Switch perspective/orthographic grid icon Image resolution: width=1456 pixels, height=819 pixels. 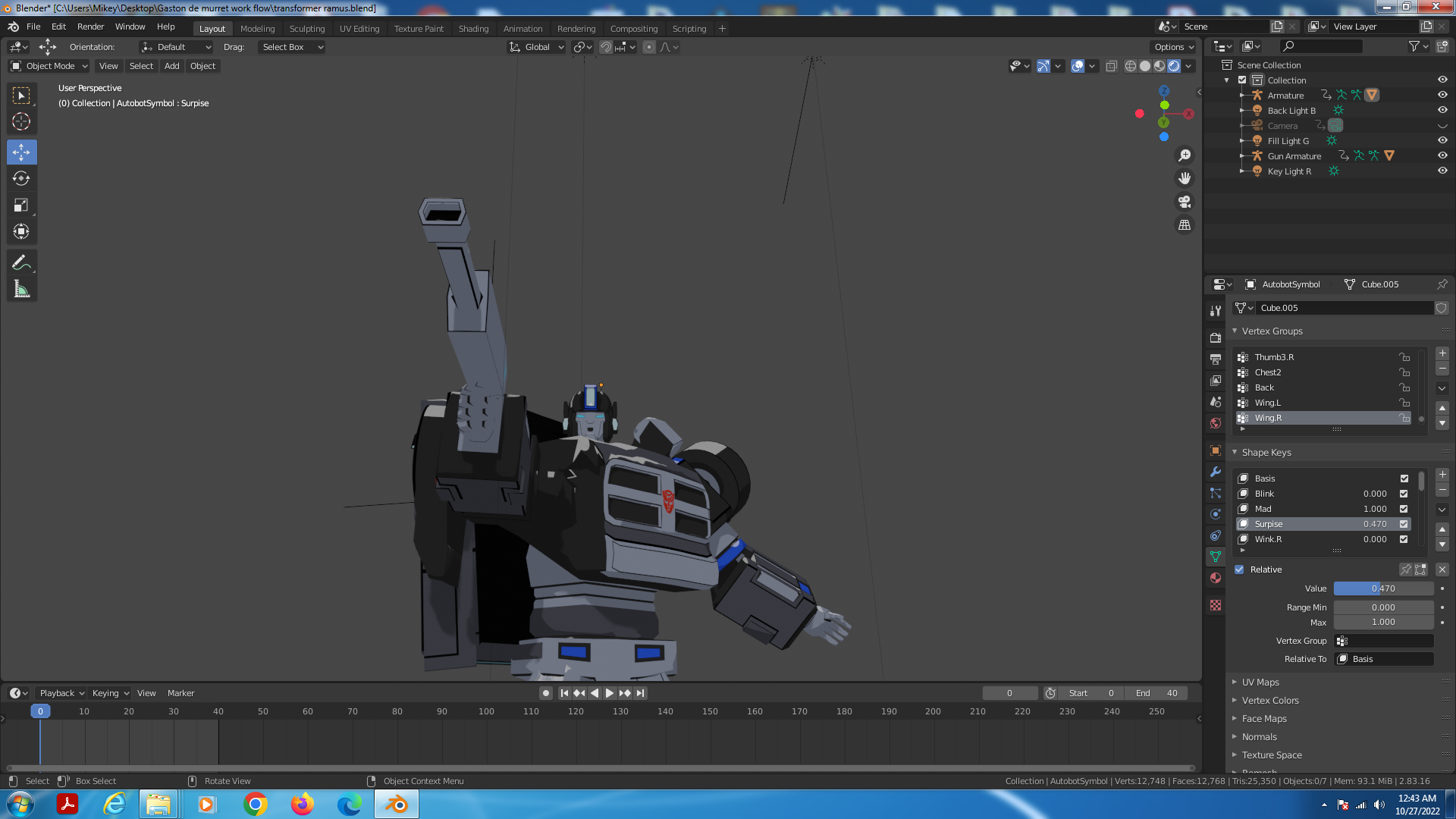click(1184, 225)
